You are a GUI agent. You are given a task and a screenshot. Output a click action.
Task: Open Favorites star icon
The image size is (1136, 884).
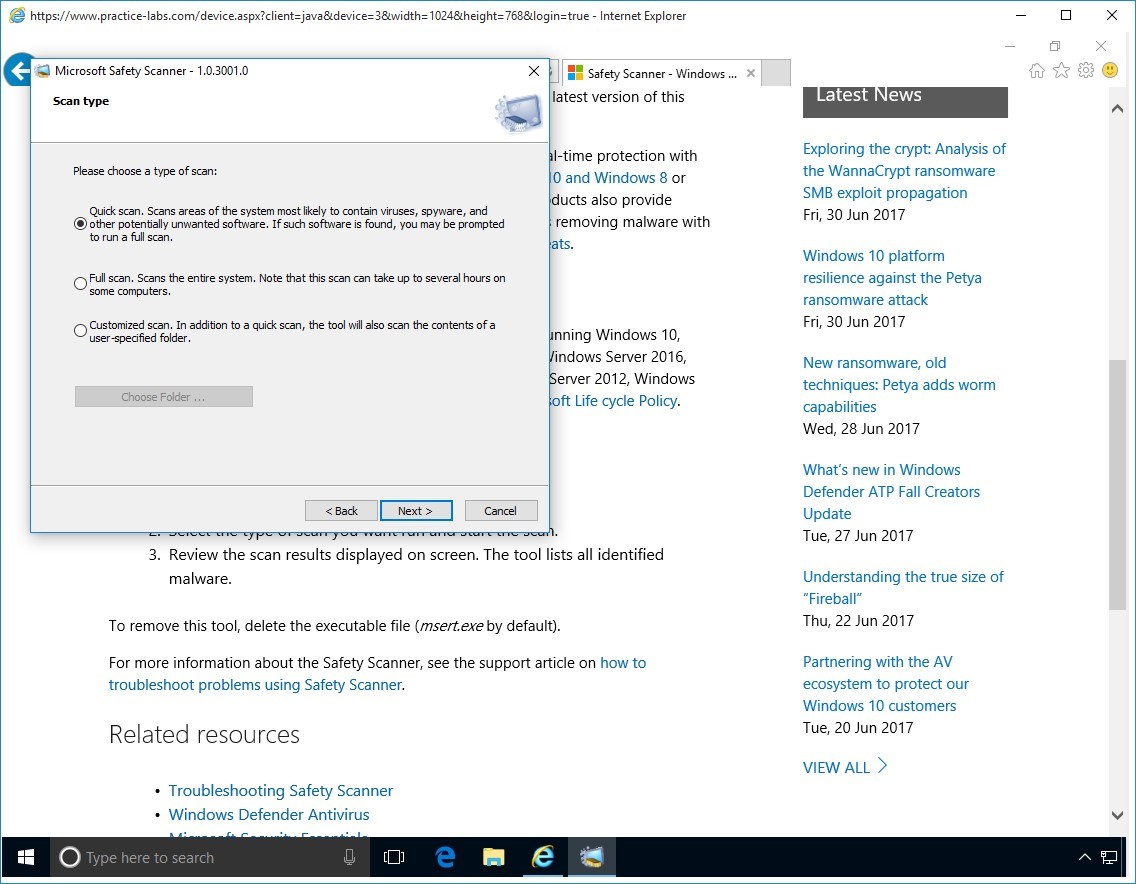(1061, 70)
